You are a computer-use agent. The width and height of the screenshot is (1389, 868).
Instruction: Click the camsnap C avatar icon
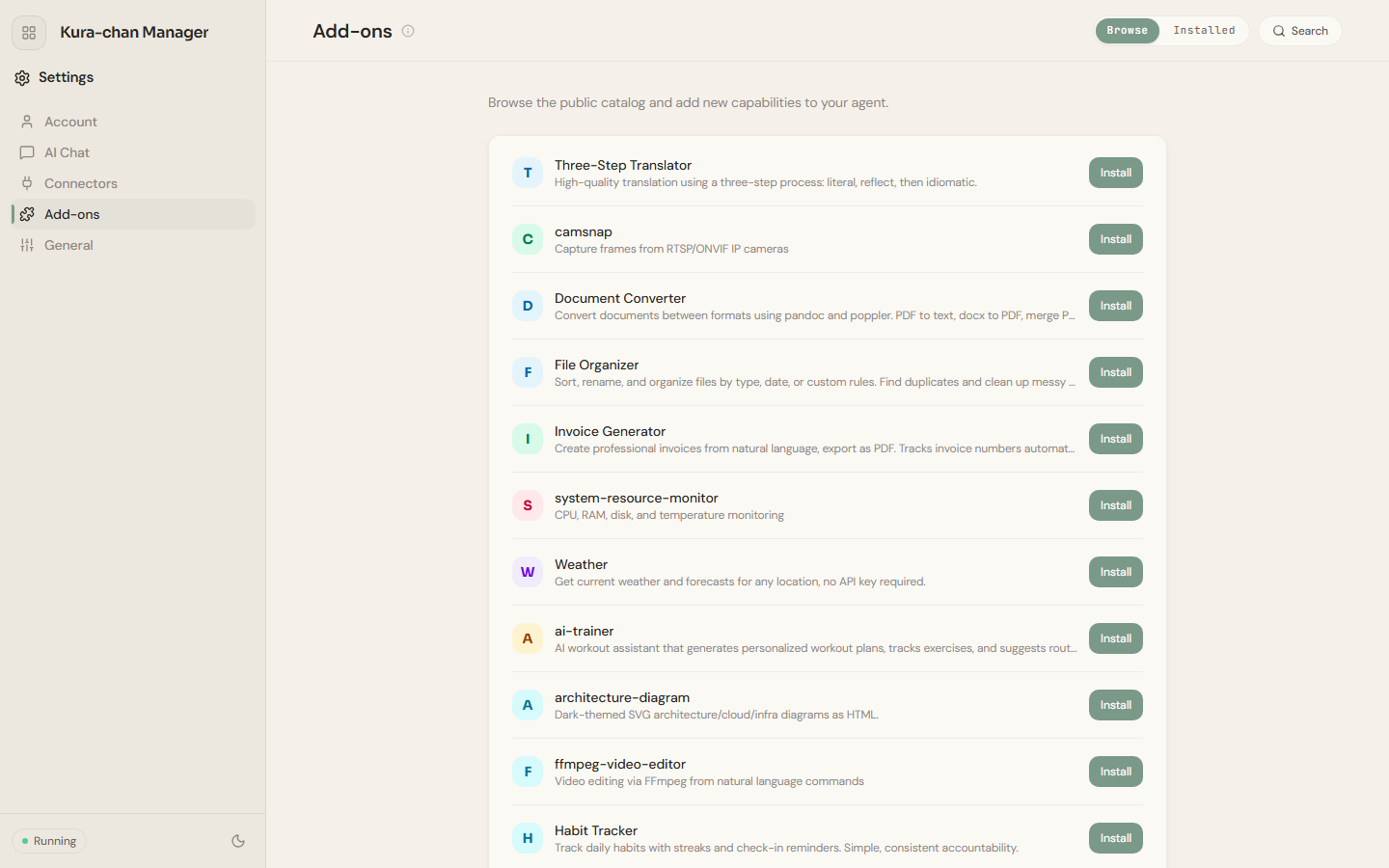click(528, 239)
